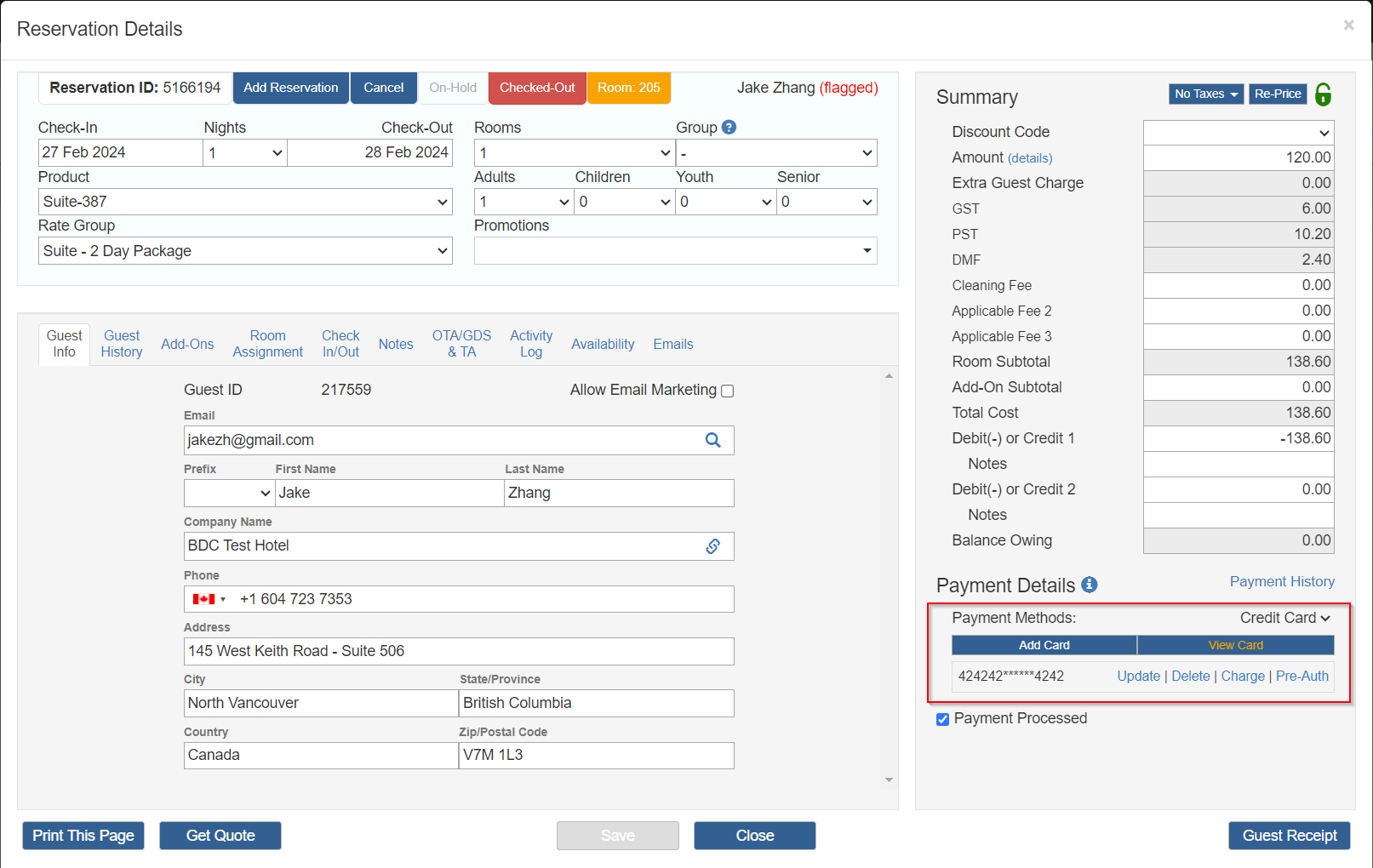The width and height of the screenshot is (1373, 868).
Task: Click the Group help question-mark icon
Action: tap(729, 127)
